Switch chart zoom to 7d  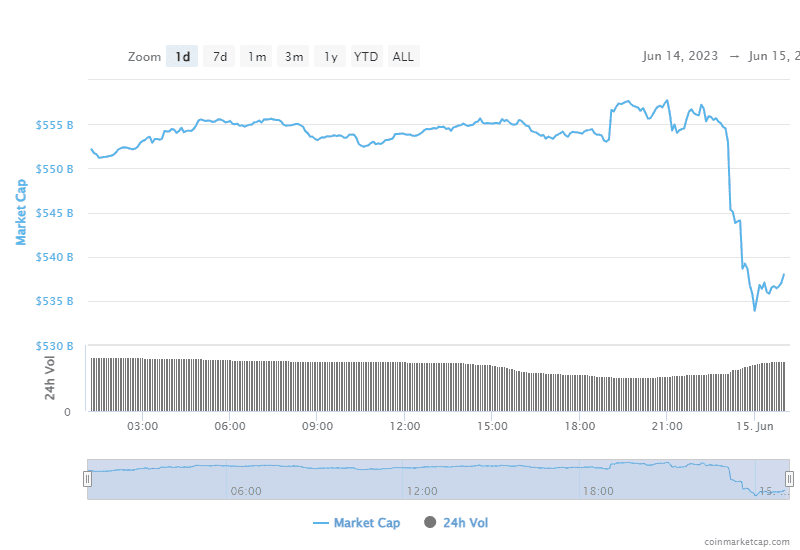(219, 57)
